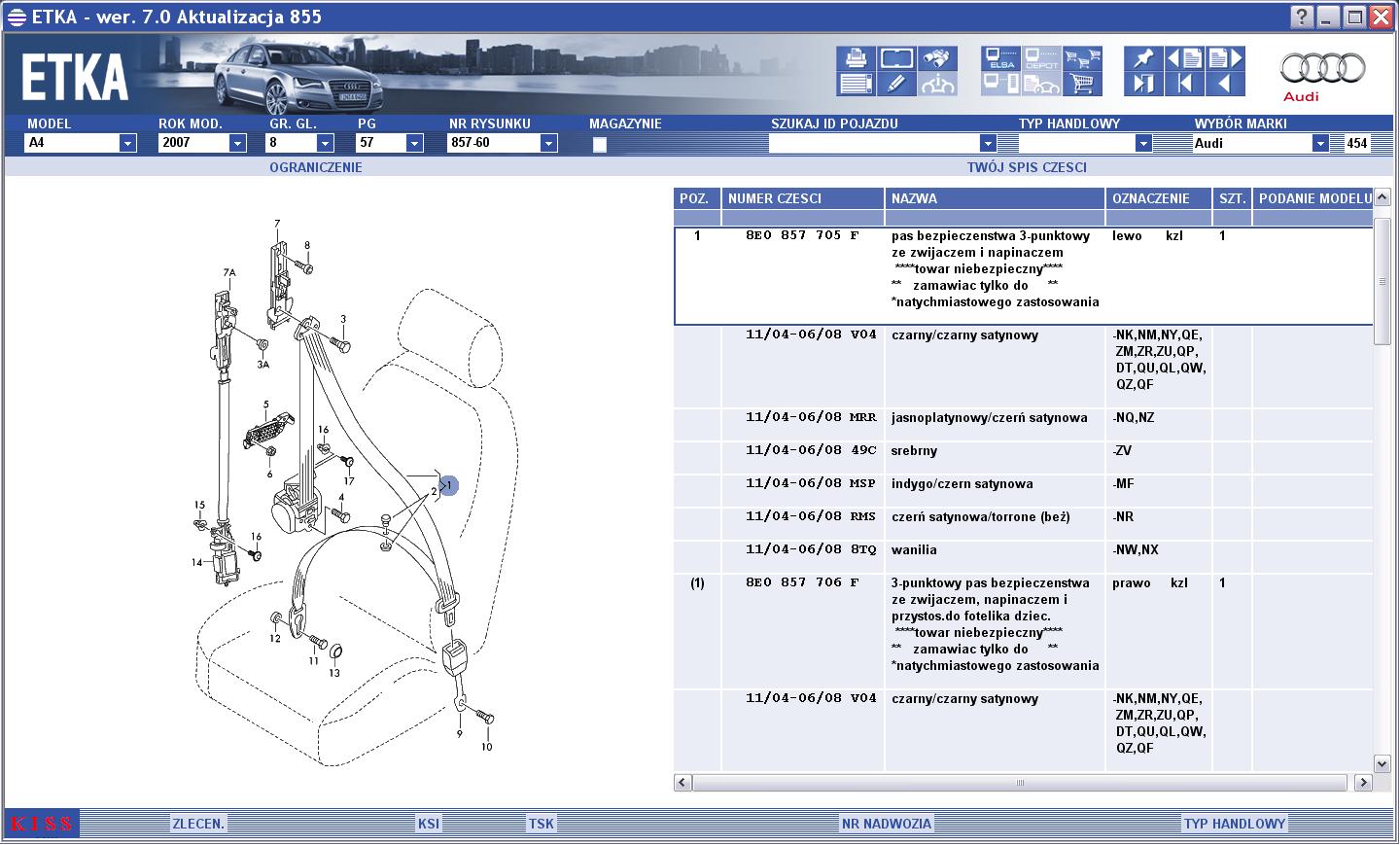Click the KISS button in the bottom bar
The image size is (1400, 845).
[42, 824]
